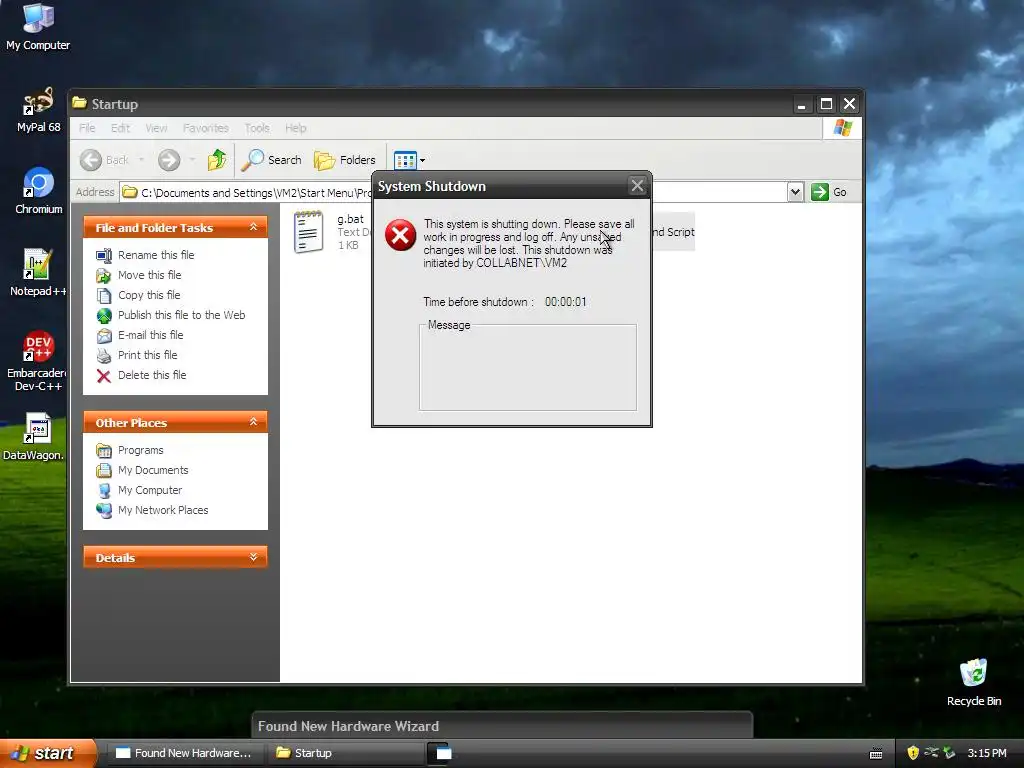Open Back button history dropdown arrow
1024x768 pixels.
coord(141,160)
